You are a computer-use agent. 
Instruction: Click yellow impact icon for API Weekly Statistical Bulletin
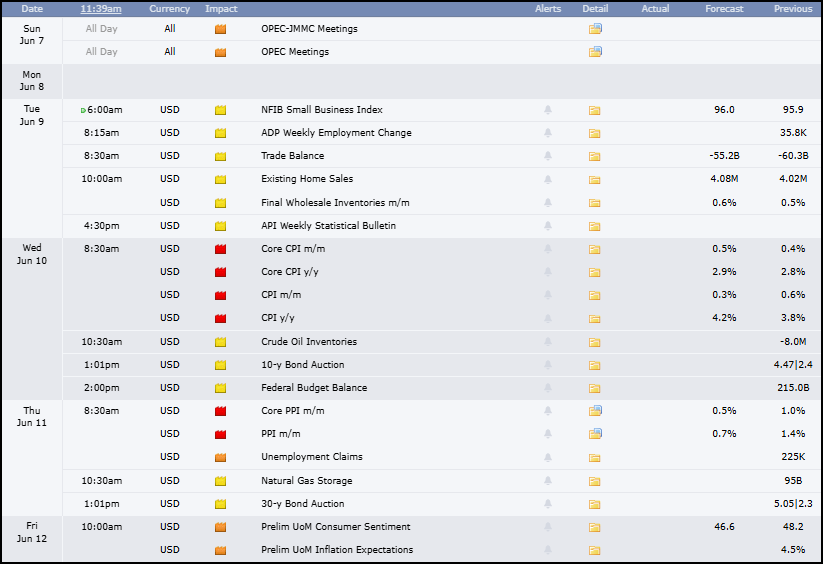[220, 226]
